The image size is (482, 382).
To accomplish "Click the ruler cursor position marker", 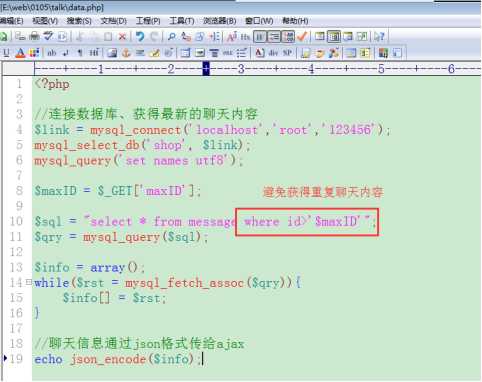I will point(206,69).
